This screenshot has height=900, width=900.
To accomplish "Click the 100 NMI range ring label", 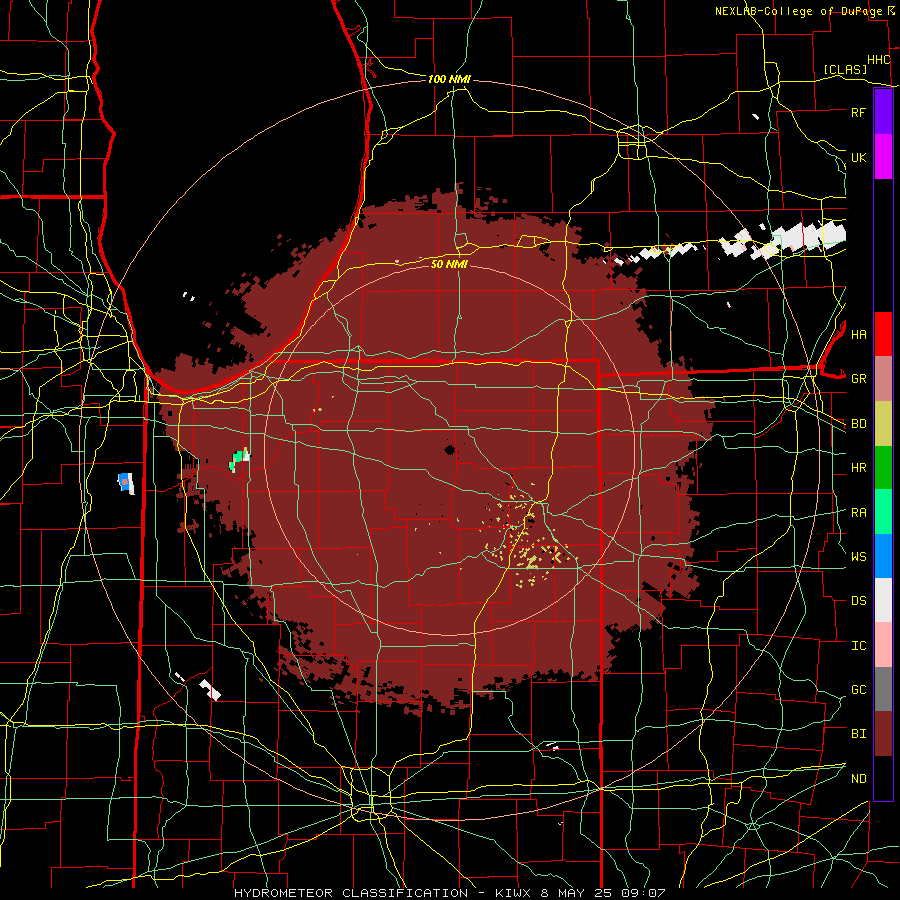I will click(x=449, y=79).
